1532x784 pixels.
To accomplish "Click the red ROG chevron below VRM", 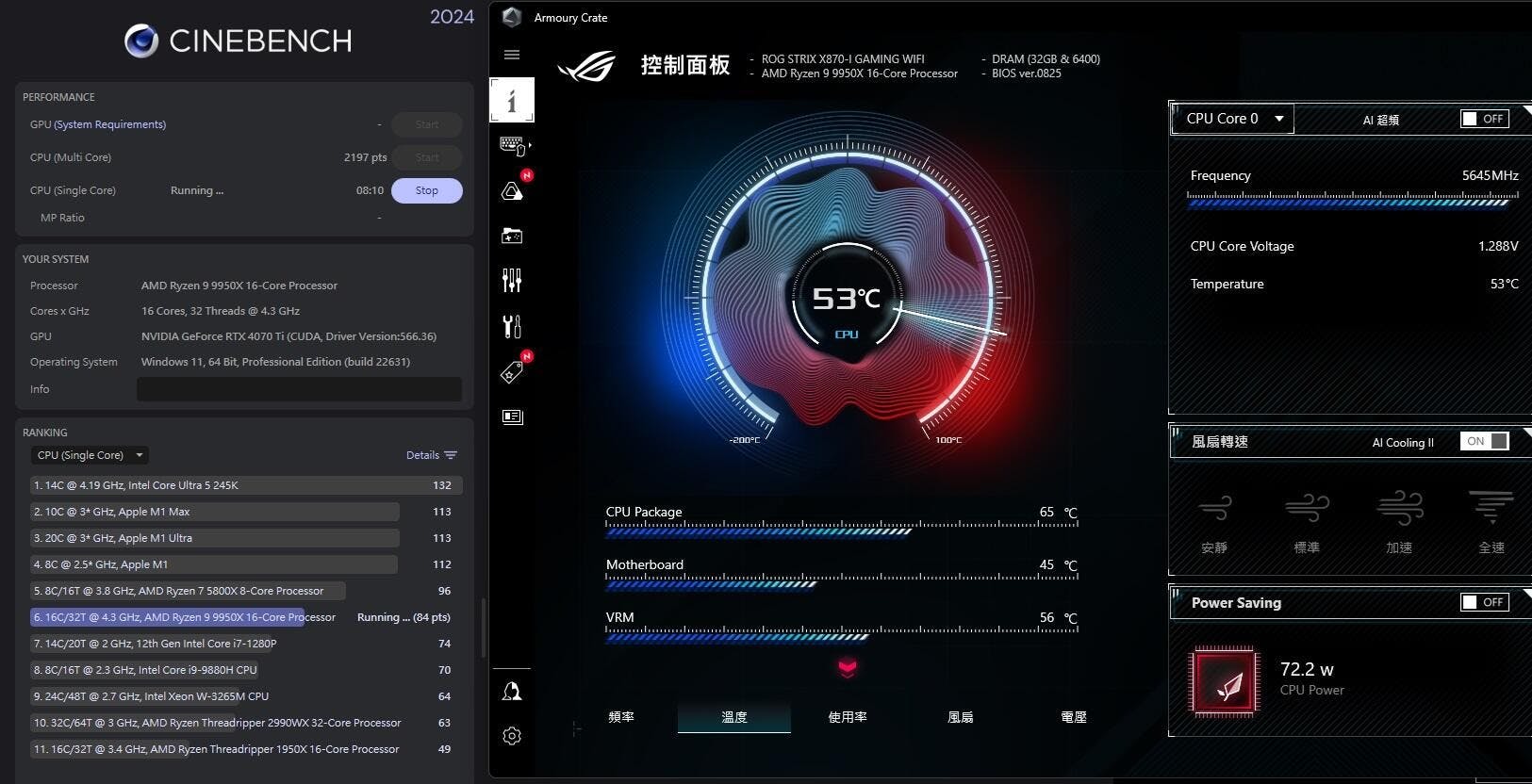I will pyautogui.click(x=847, y=668).
